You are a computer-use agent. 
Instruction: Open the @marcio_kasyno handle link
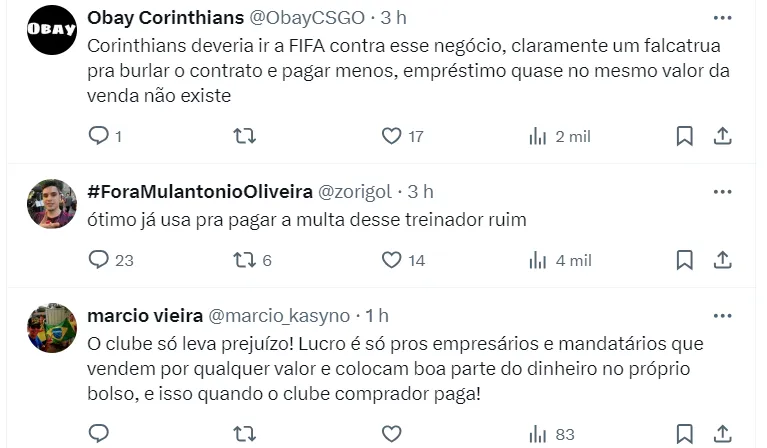pyautogui.click(x=279, y=316)
